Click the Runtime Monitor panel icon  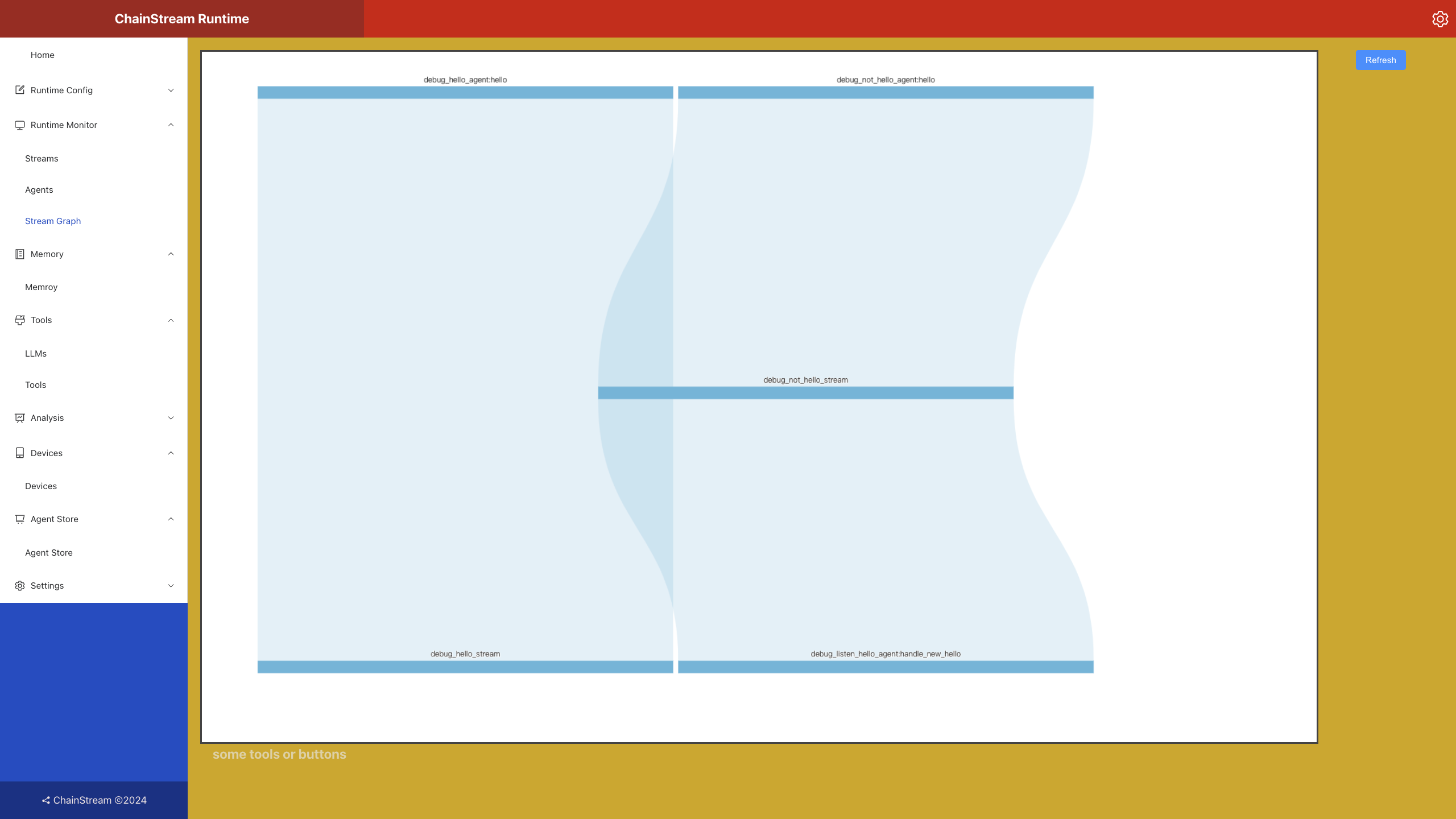(x=20, y=124)
